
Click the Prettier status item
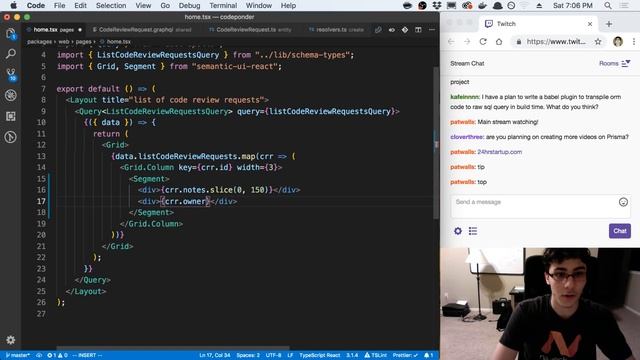click(x=405, y=356)
